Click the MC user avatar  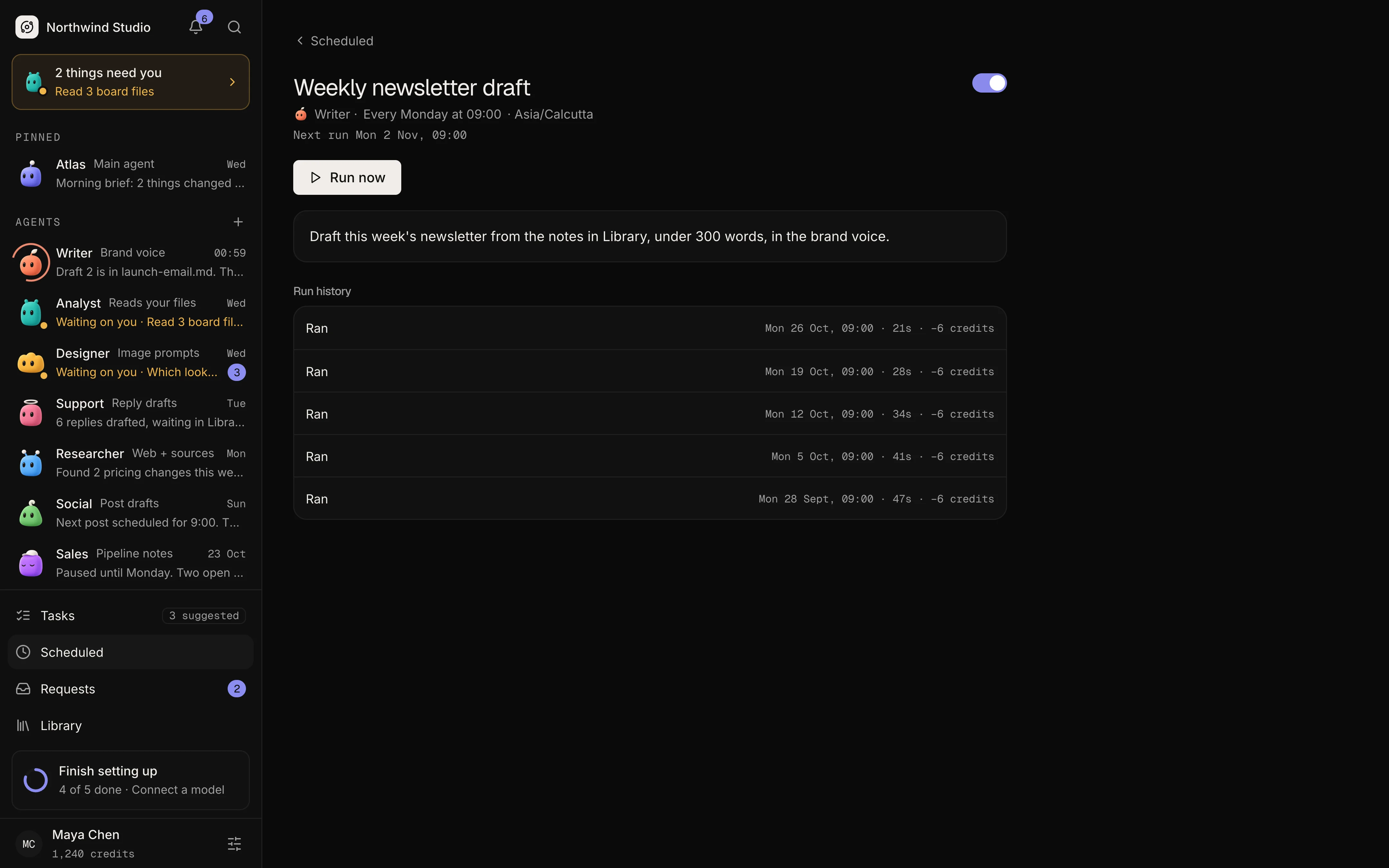[29, 843]
